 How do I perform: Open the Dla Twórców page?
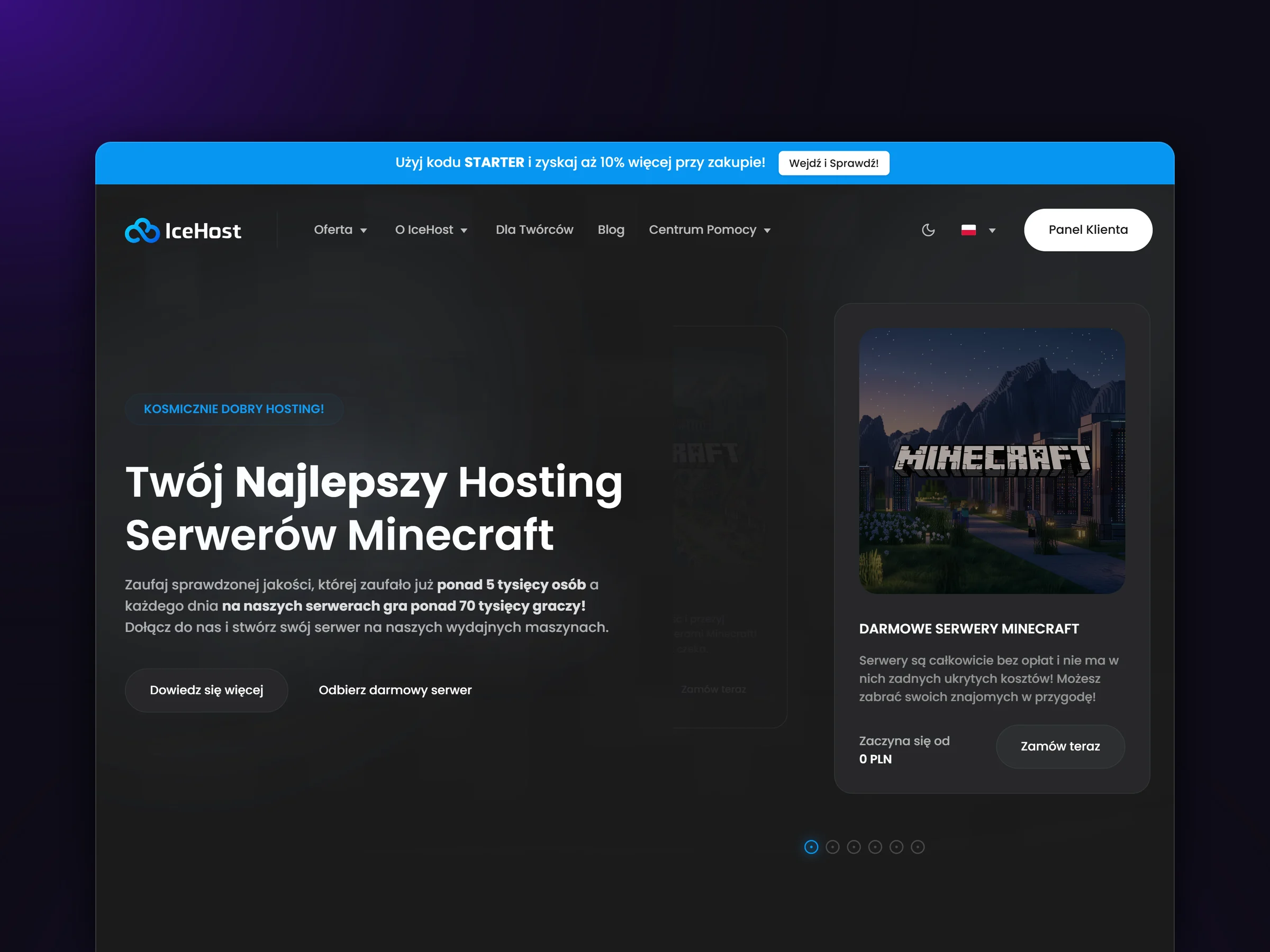point(534,230)
